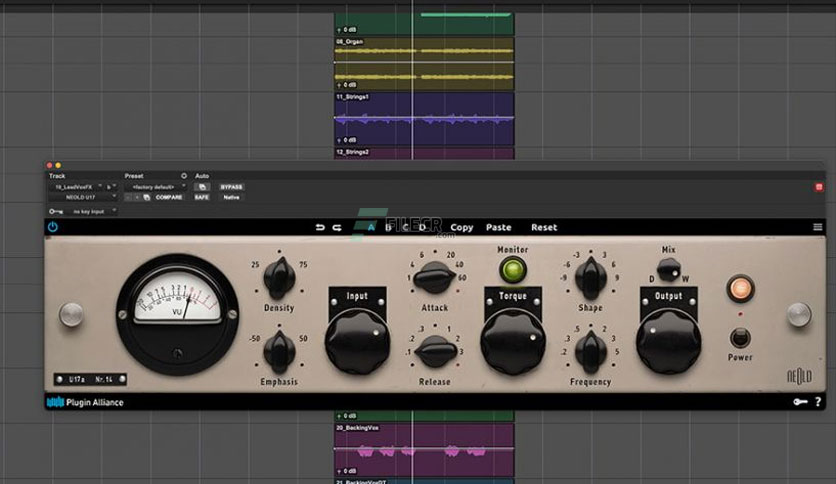Click the Plugin Alliance logo
The width and height of the screenshot is (836, 484).
click(x=85, y=402)
